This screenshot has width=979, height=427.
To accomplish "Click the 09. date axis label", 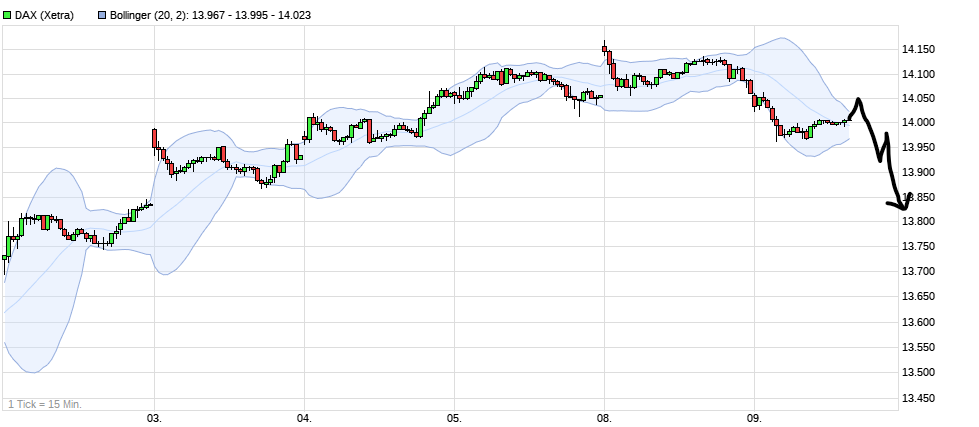I will click(754, 417).
